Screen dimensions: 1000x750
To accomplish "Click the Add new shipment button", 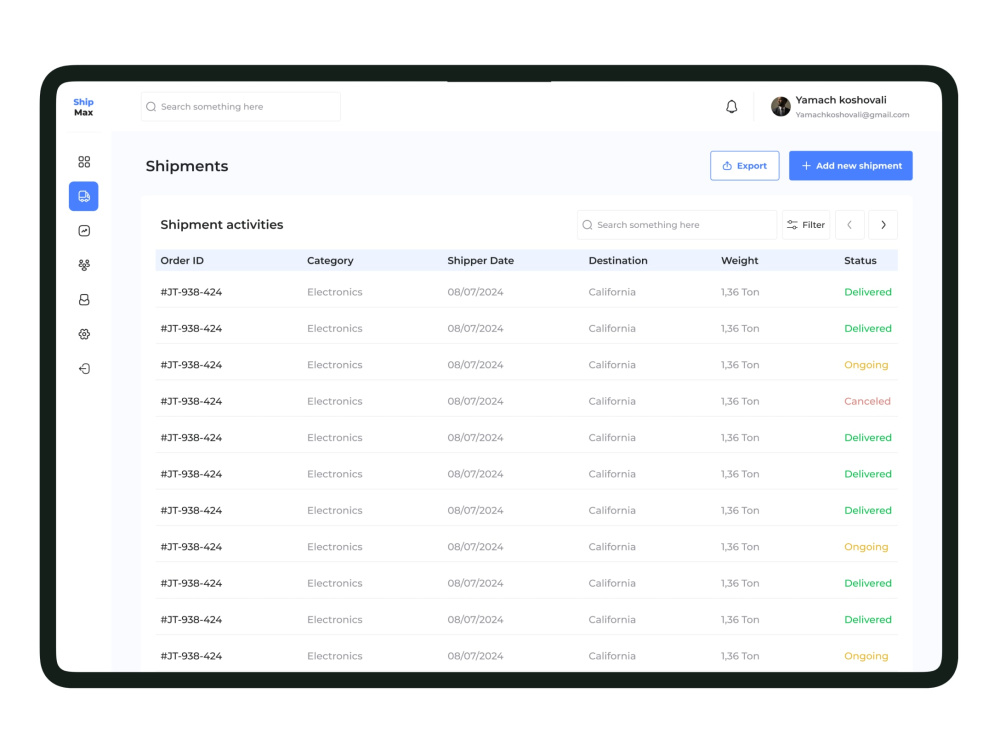I will point(851,165).
